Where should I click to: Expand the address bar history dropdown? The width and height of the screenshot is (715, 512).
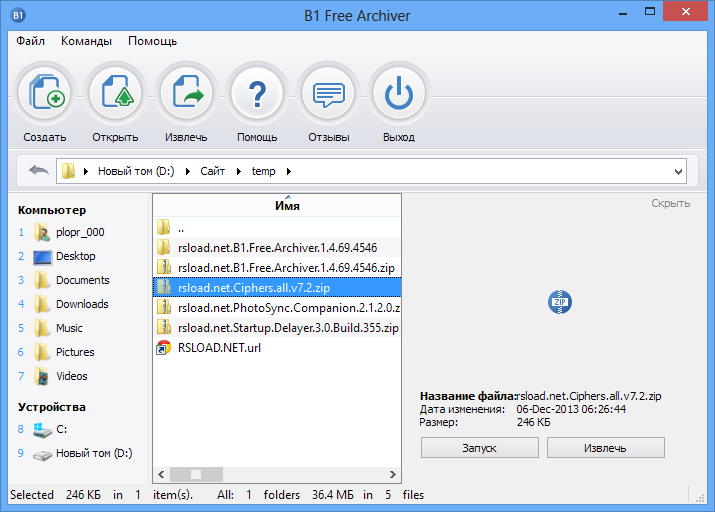(678, 171)
